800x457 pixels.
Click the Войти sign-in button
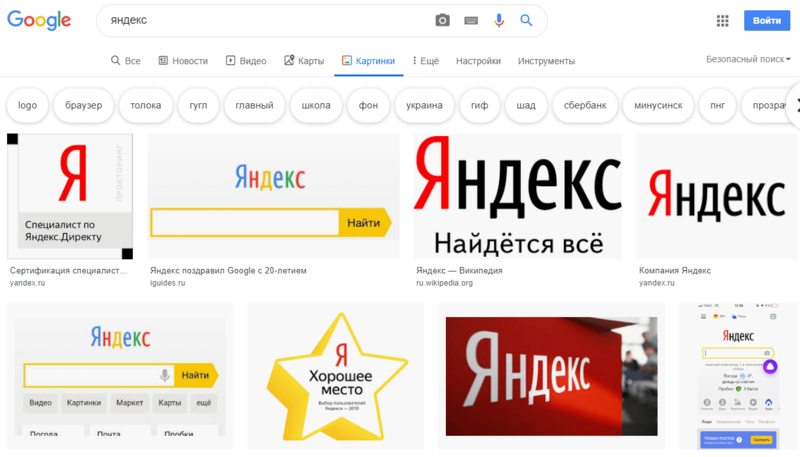point(767,21)
